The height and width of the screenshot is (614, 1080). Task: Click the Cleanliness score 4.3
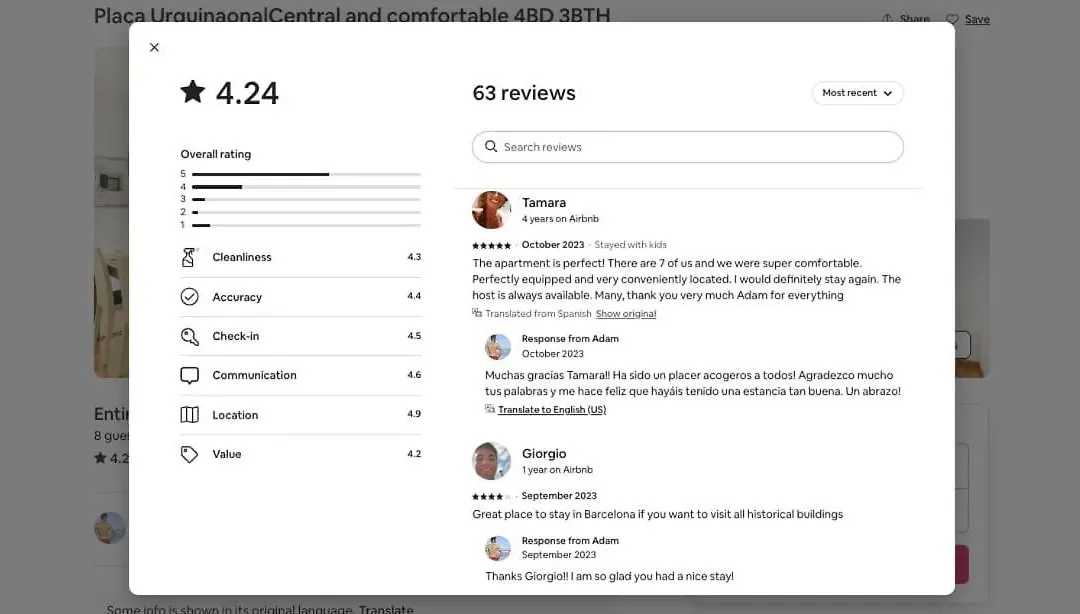[413, 256]
